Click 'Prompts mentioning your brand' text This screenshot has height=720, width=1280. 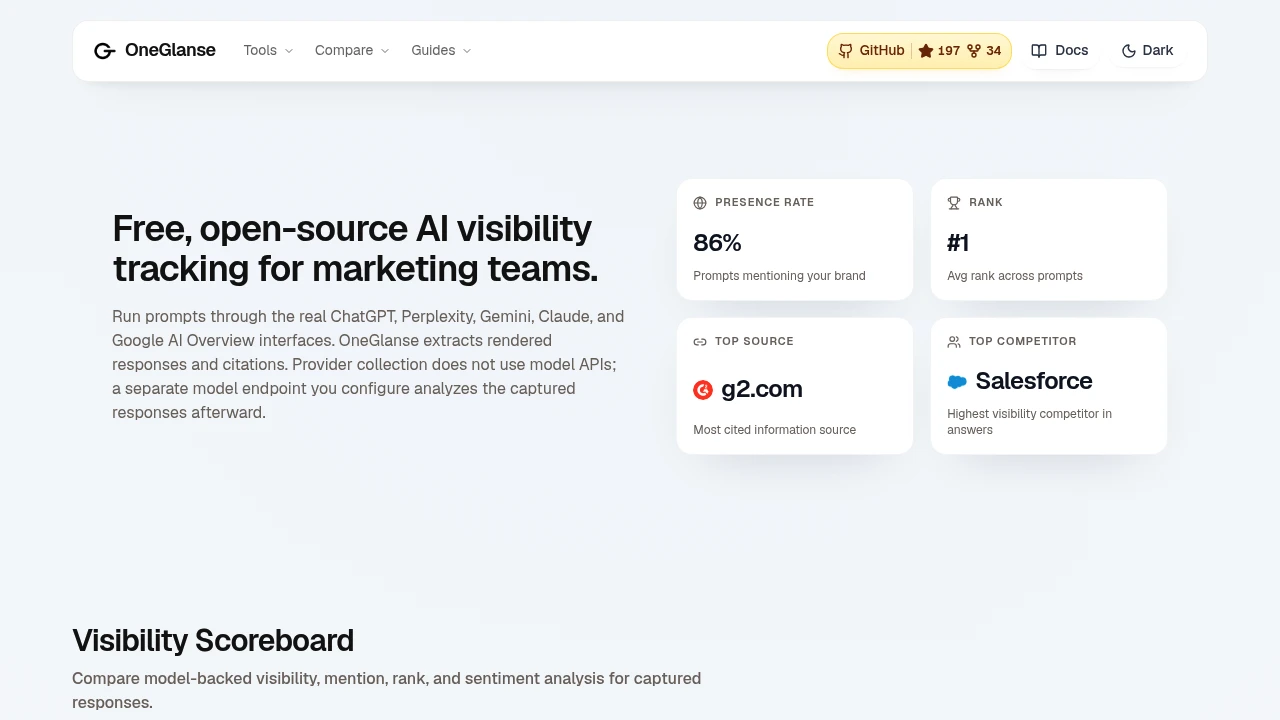[x=780, y=276]
